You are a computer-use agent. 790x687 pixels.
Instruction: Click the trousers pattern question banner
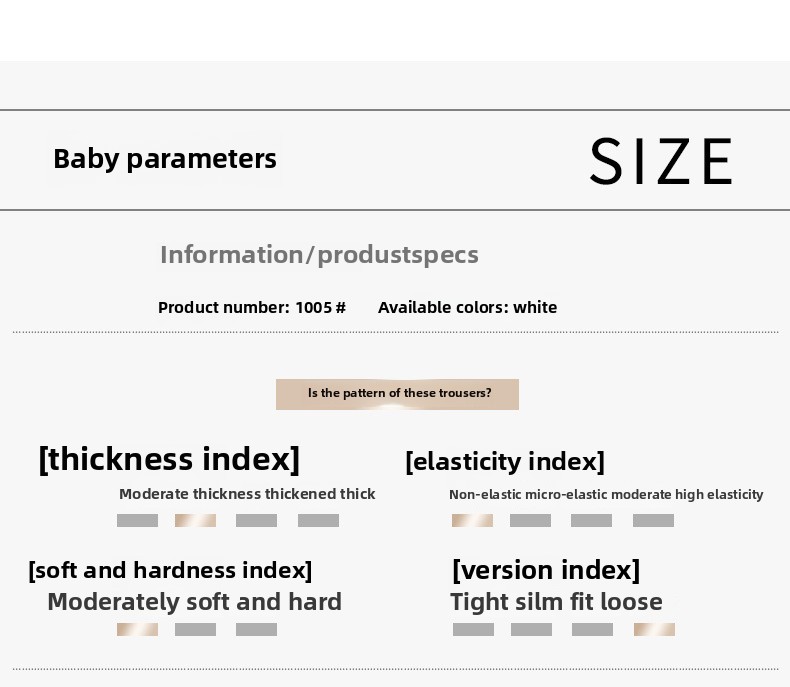coord(397,394)
